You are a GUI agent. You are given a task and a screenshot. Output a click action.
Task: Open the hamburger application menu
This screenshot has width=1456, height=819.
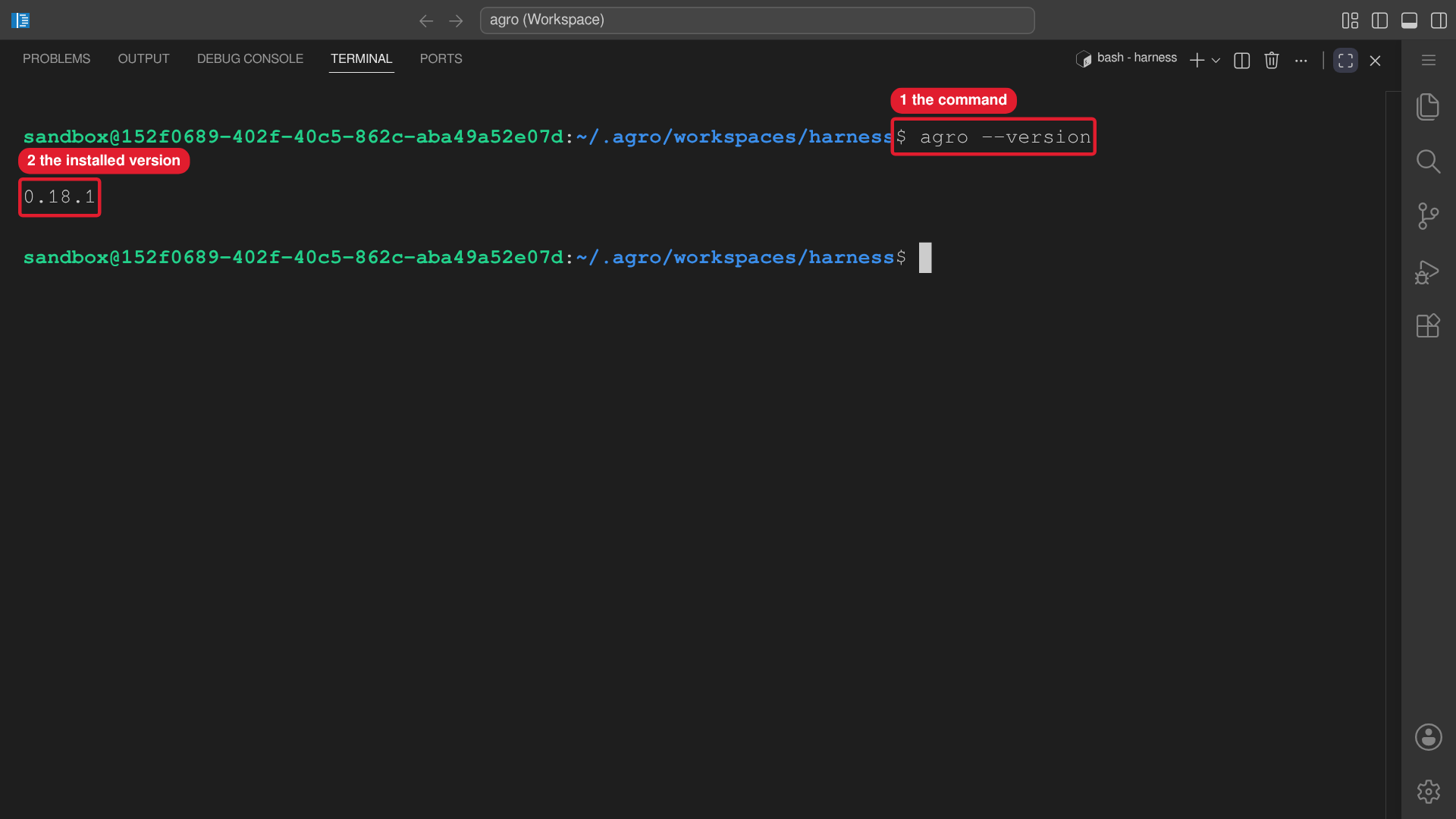tap(1428, 60)
